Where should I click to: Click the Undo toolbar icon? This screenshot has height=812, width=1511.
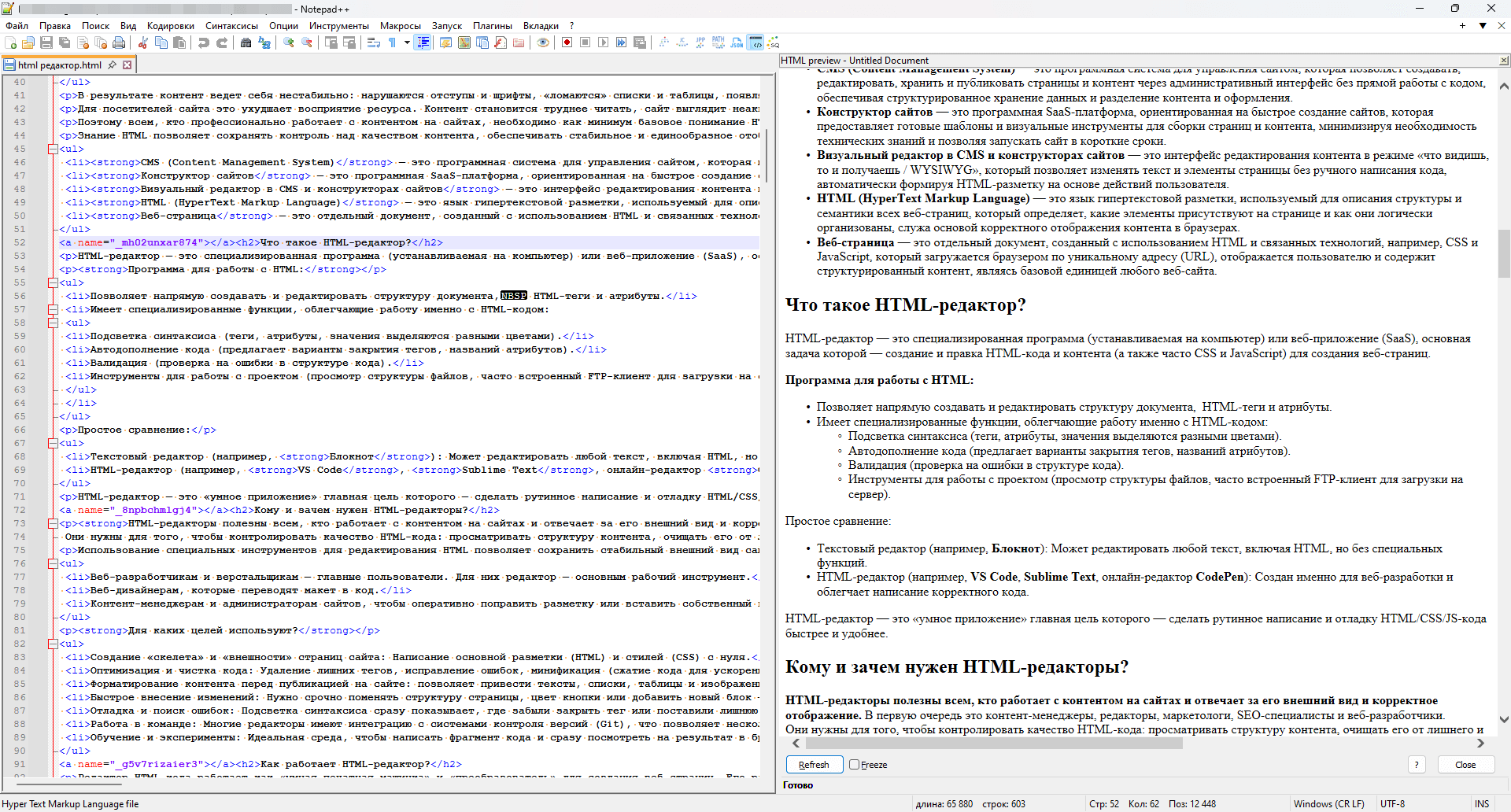204,42
